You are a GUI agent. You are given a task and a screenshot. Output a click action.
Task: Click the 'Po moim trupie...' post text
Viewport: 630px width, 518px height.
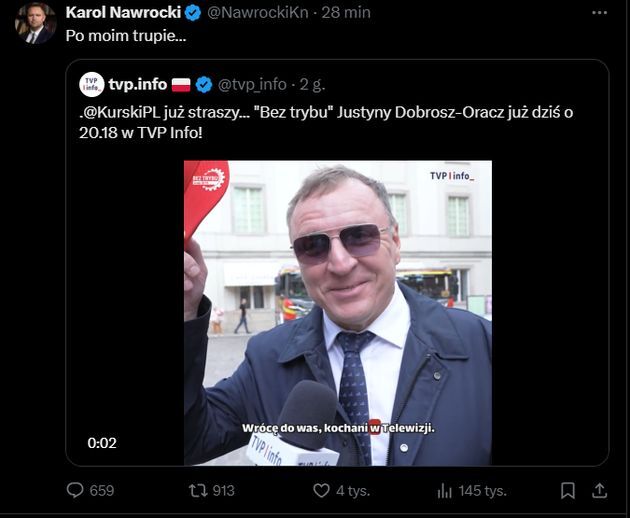pos(125,35)
